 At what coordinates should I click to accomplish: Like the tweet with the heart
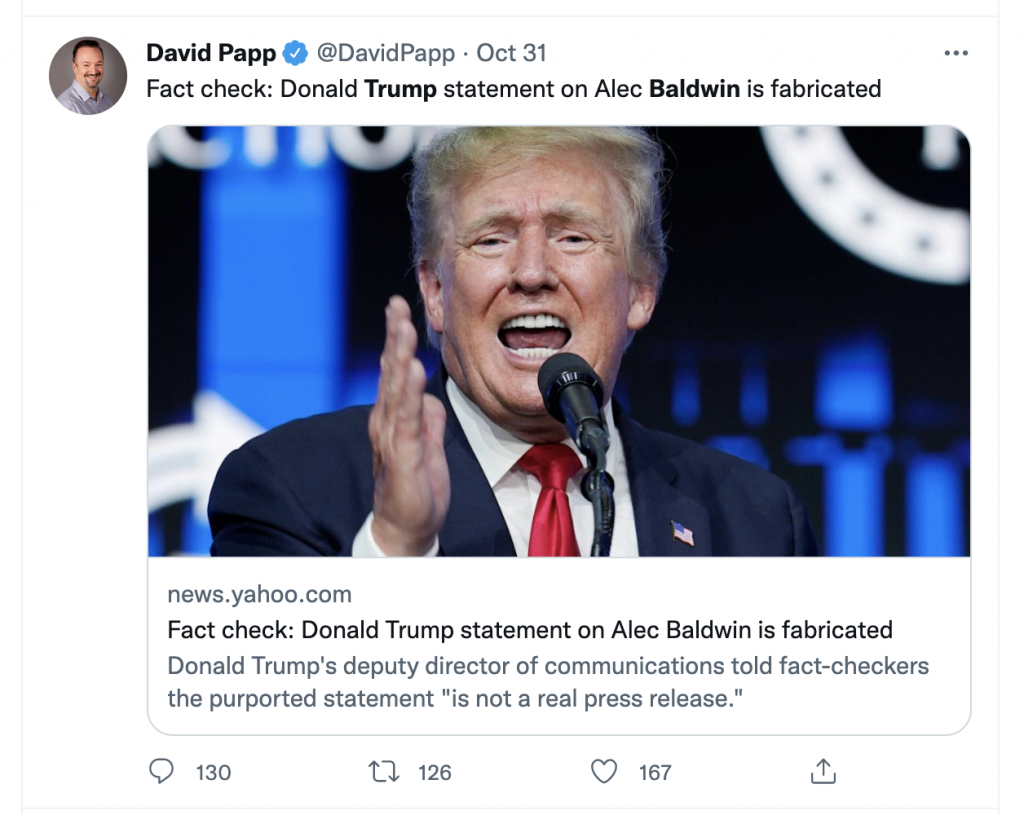[604, 771]
